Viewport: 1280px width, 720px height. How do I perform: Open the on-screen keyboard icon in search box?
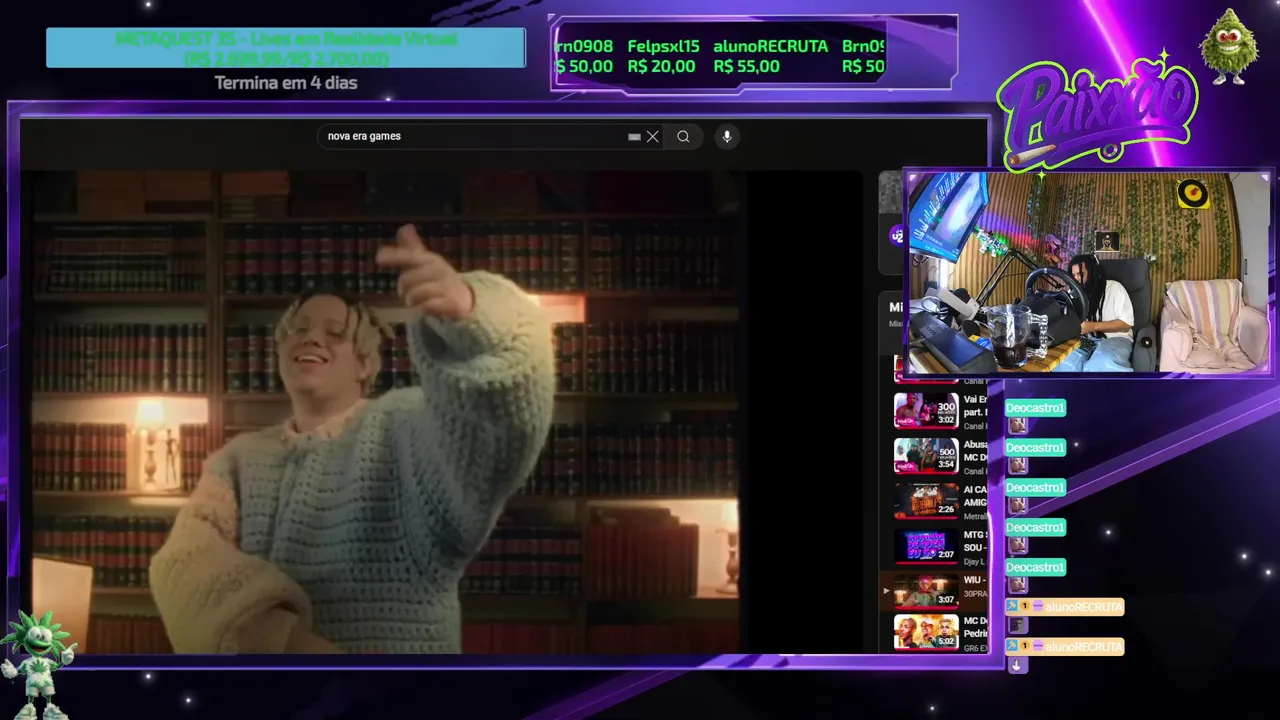click(x=634, y=137)
